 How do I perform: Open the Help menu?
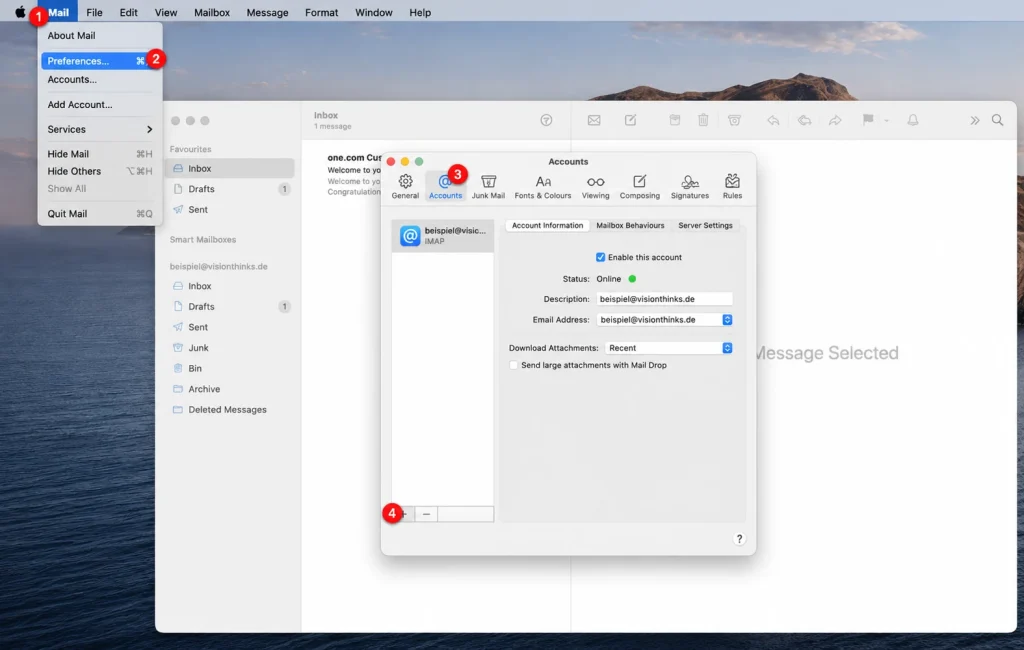point(420,12)
